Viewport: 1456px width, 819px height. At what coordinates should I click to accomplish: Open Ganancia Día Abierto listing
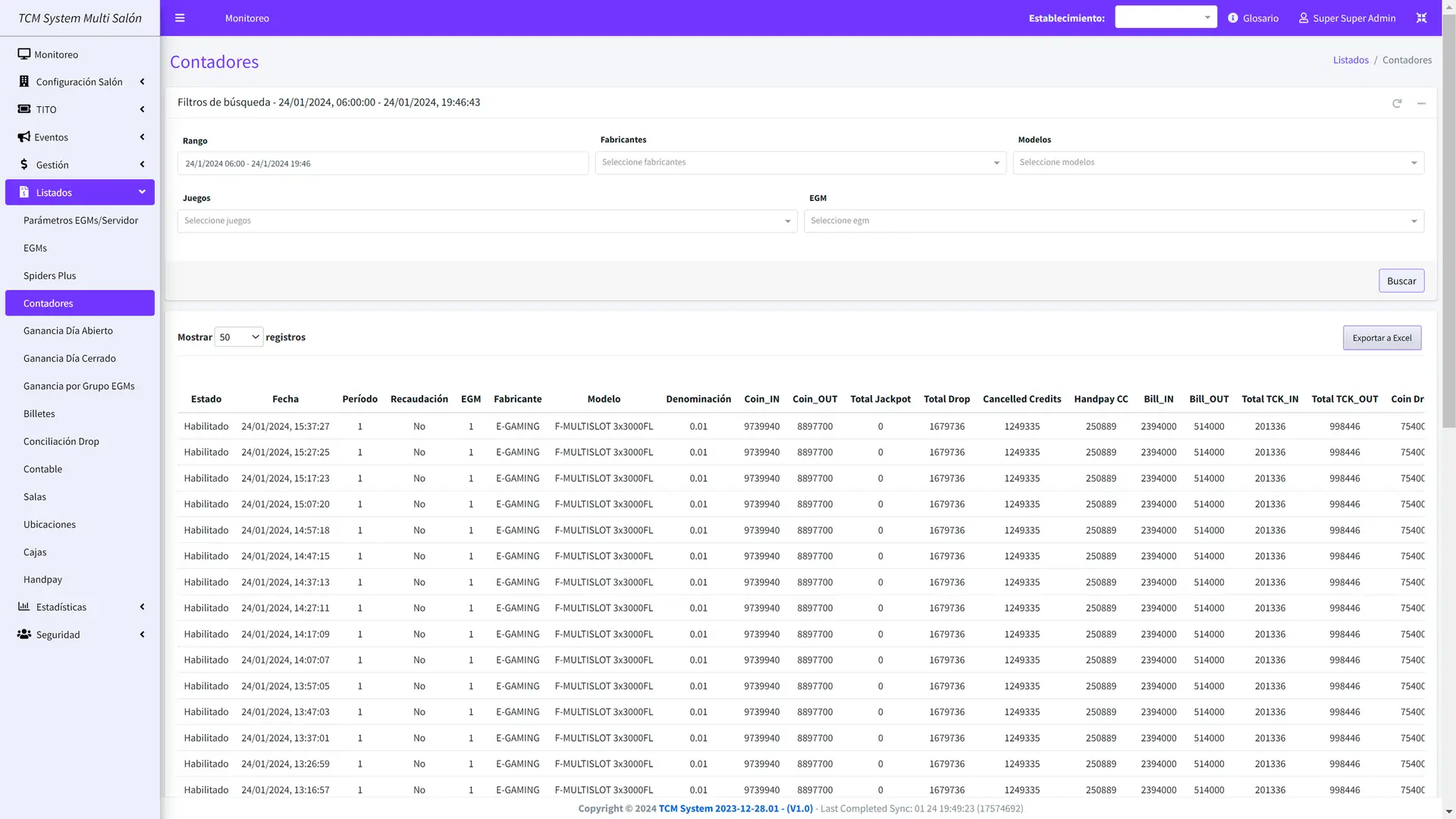[68, 331]
